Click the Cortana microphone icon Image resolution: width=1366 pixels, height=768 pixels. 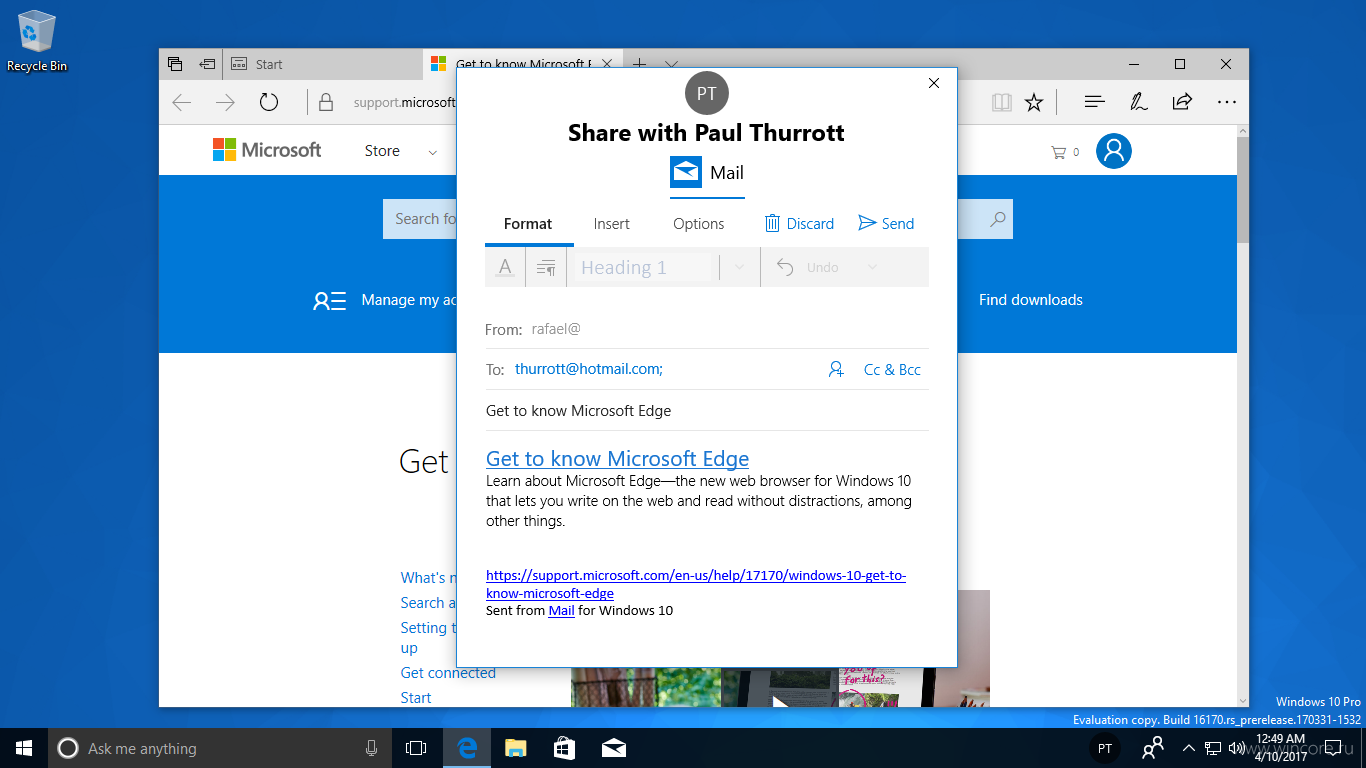point(371,748)
